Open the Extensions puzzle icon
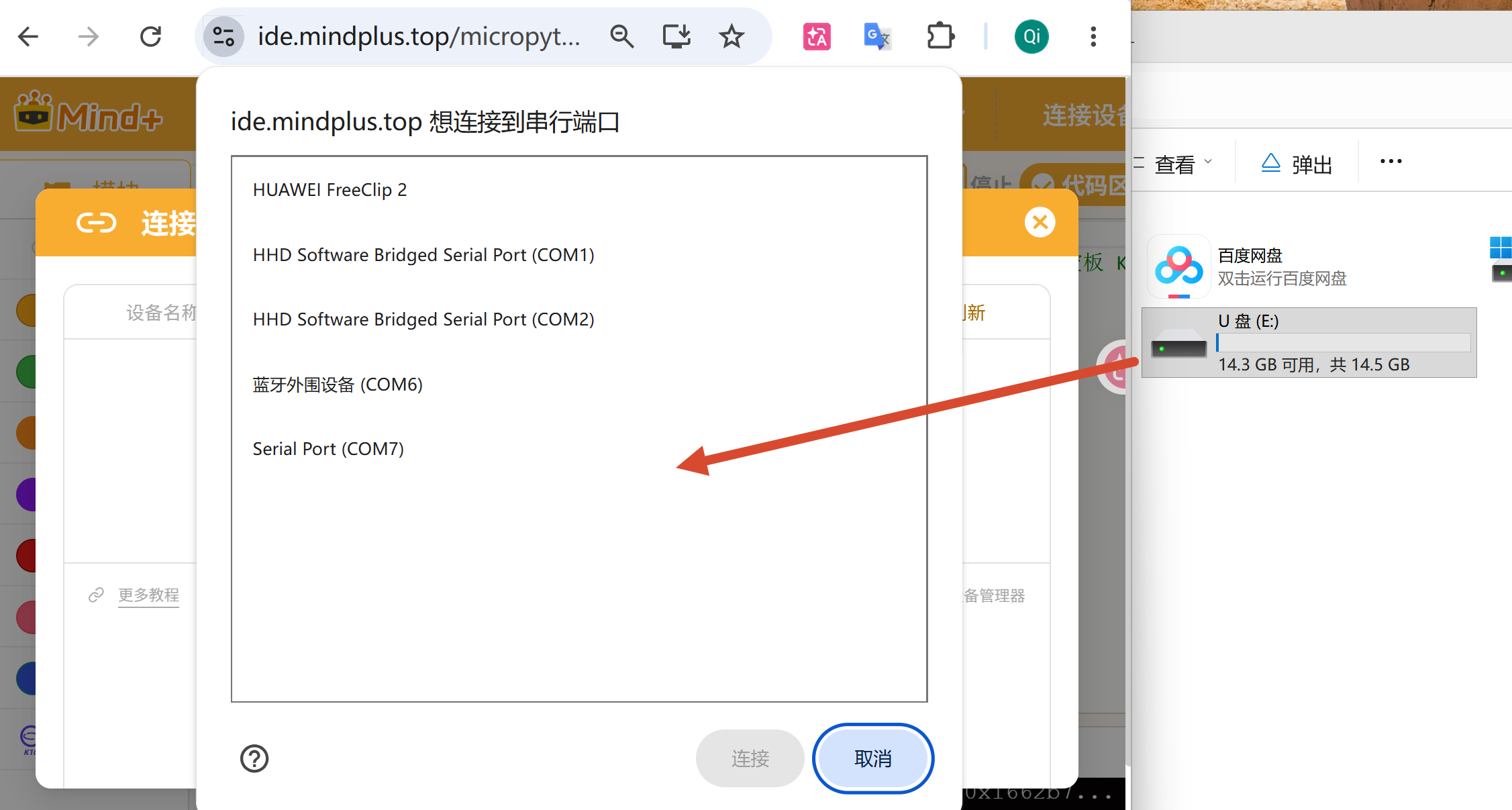Viewport: 1512px width, 810px height. (940, 36)
